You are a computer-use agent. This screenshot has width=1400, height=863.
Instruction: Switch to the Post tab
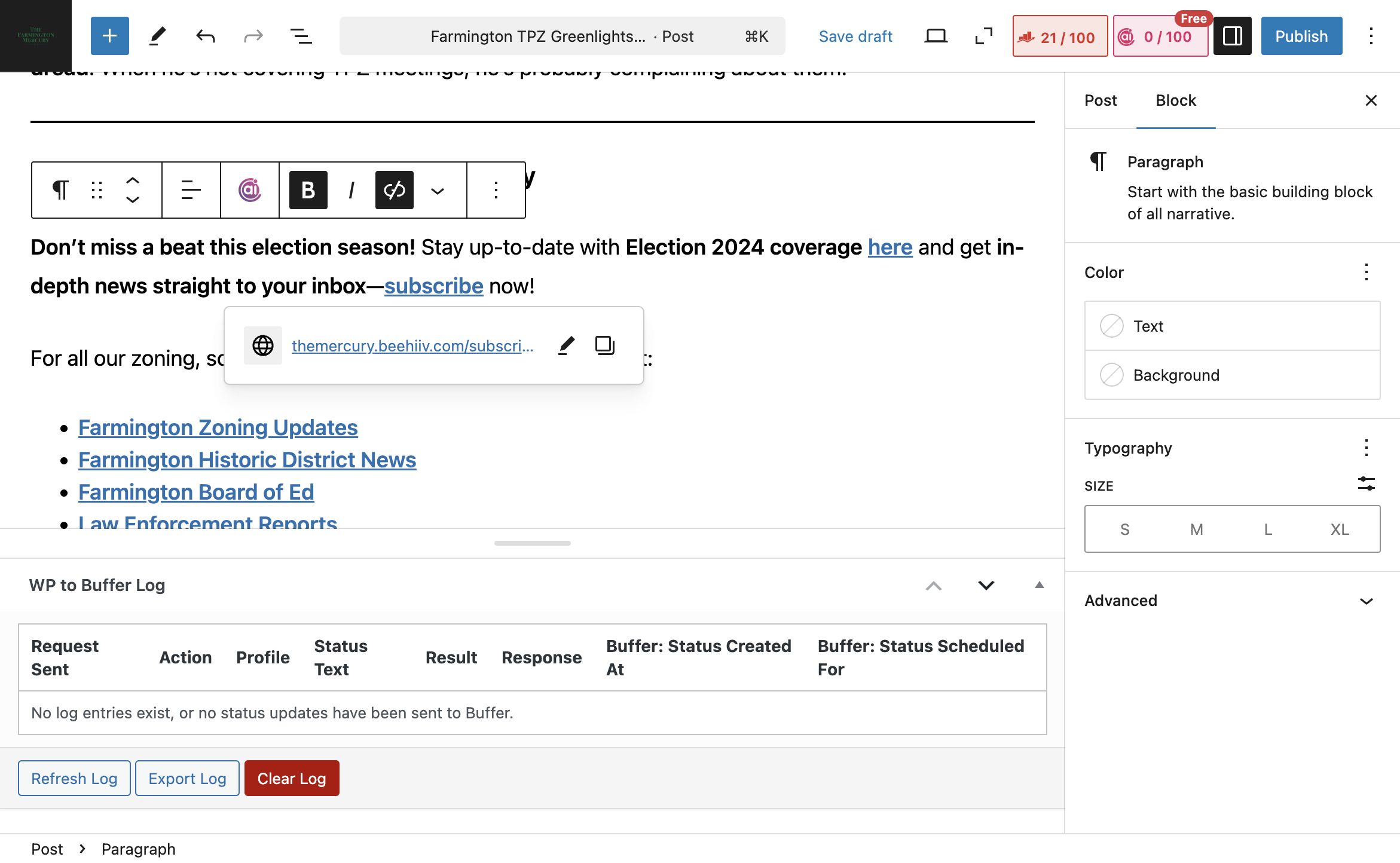[x=1101, y=100]
